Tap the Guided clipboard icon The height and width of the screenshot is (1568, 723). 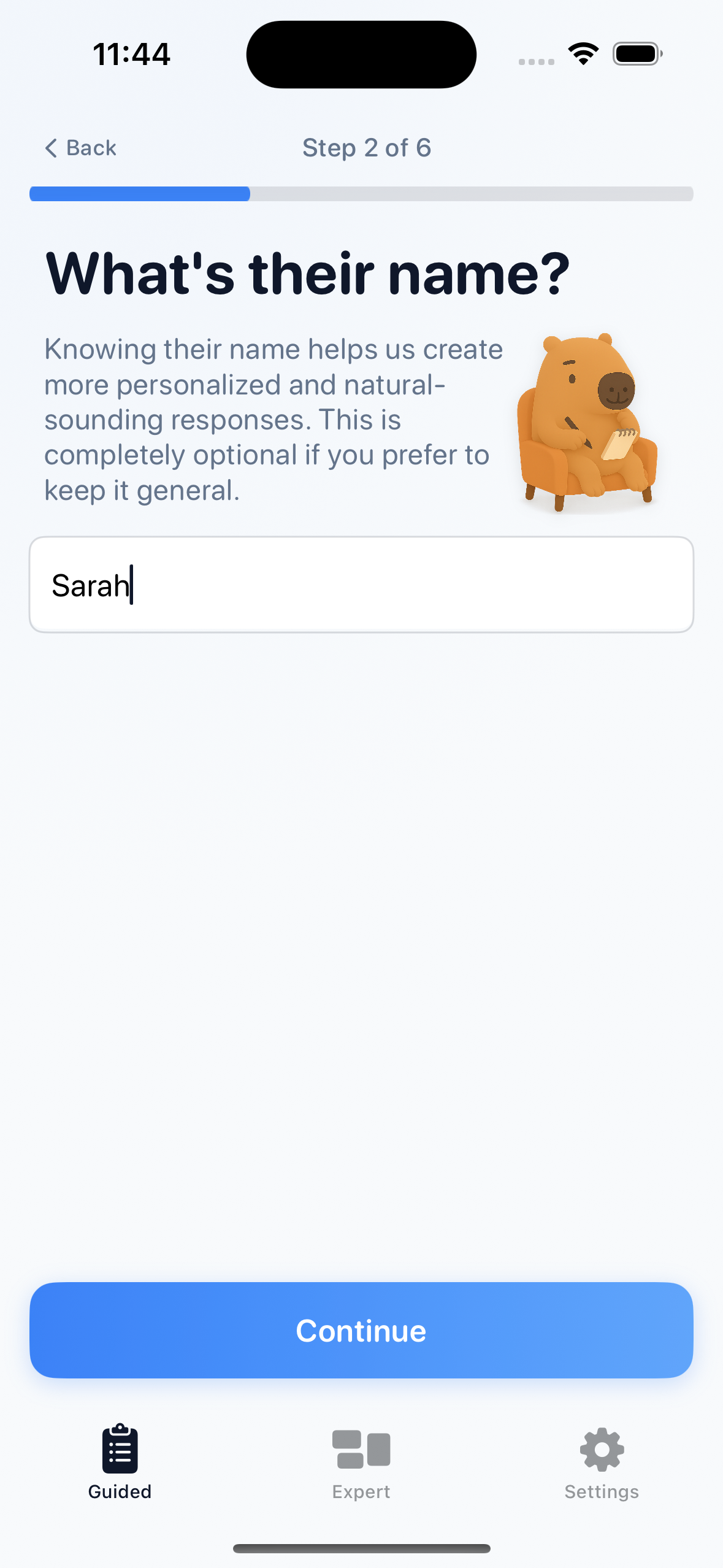(120, 1448)
